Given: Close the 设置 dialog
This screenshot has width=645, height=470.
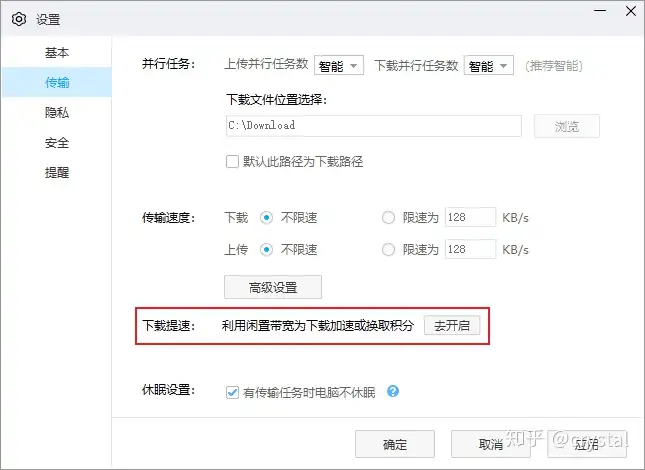Looking at the screenshot, I should pyautogui.click(x=631, y=11).
